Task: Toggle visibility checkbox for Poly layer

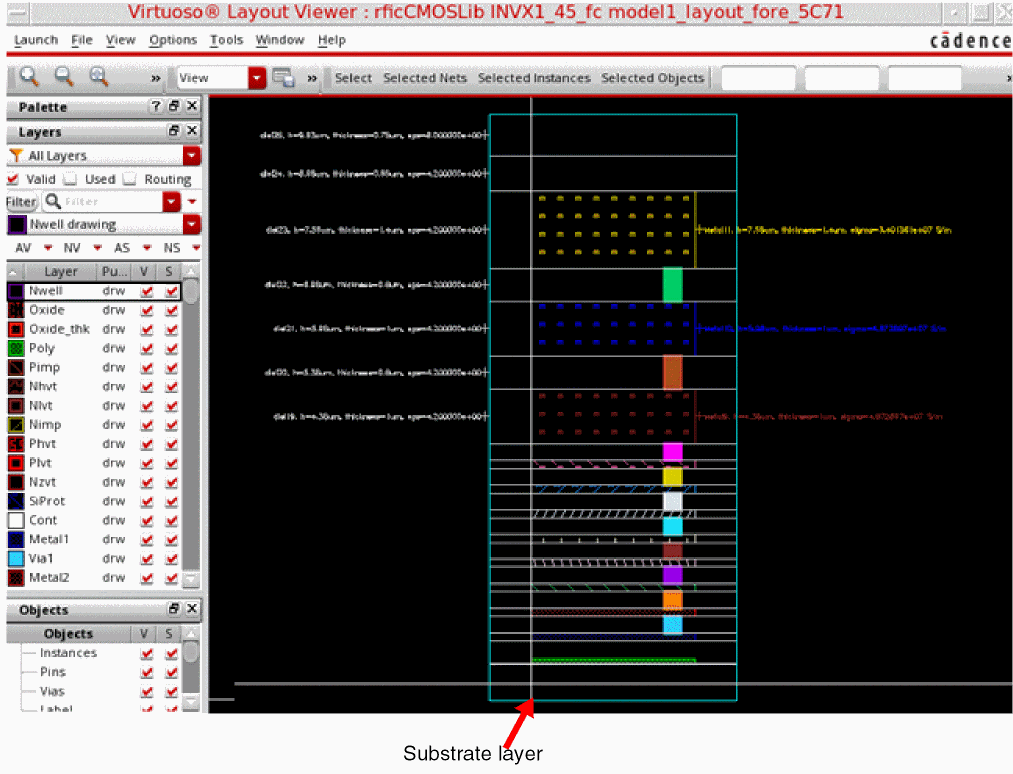Action: pos(147,348)
